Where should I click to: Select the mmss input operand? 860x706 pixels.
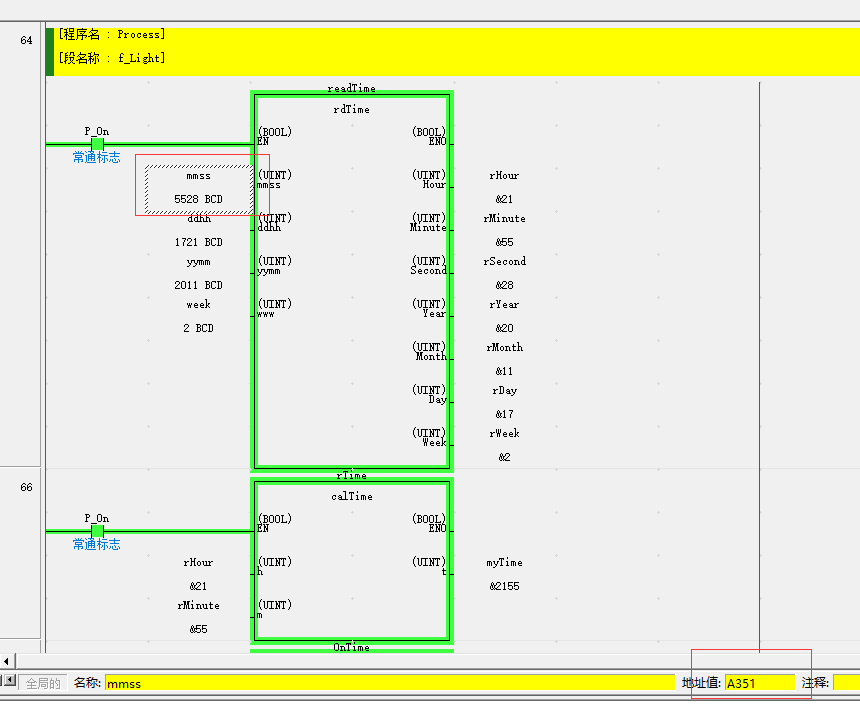click(x=198, y=176)
